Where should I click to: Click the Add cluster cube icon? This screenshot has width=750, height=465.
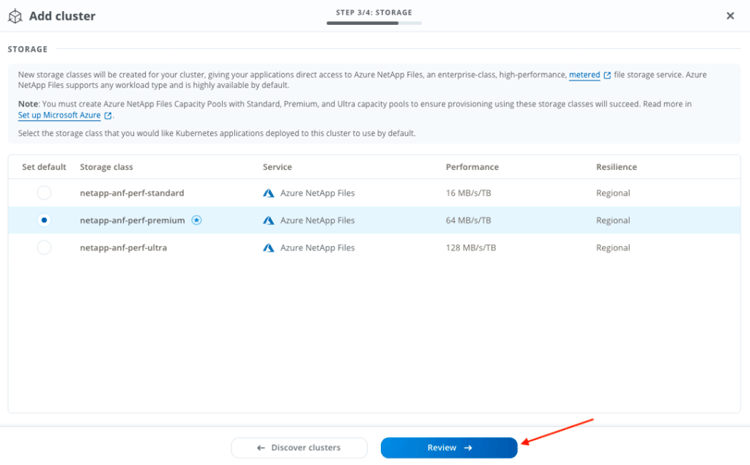click(15, 16)
